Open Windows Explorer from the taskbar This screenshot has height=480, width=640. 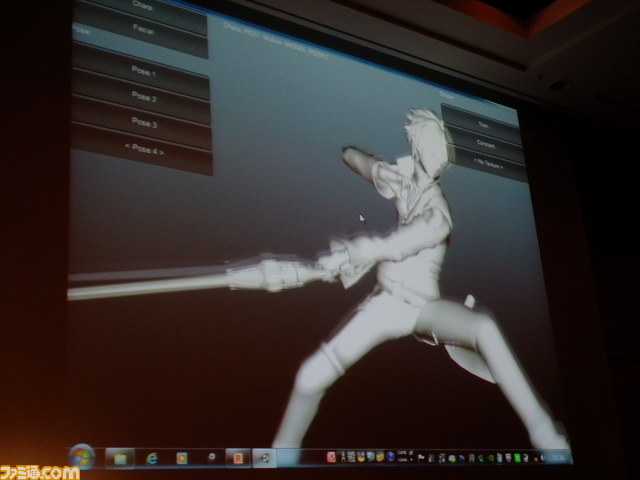[x=120, y=458]
